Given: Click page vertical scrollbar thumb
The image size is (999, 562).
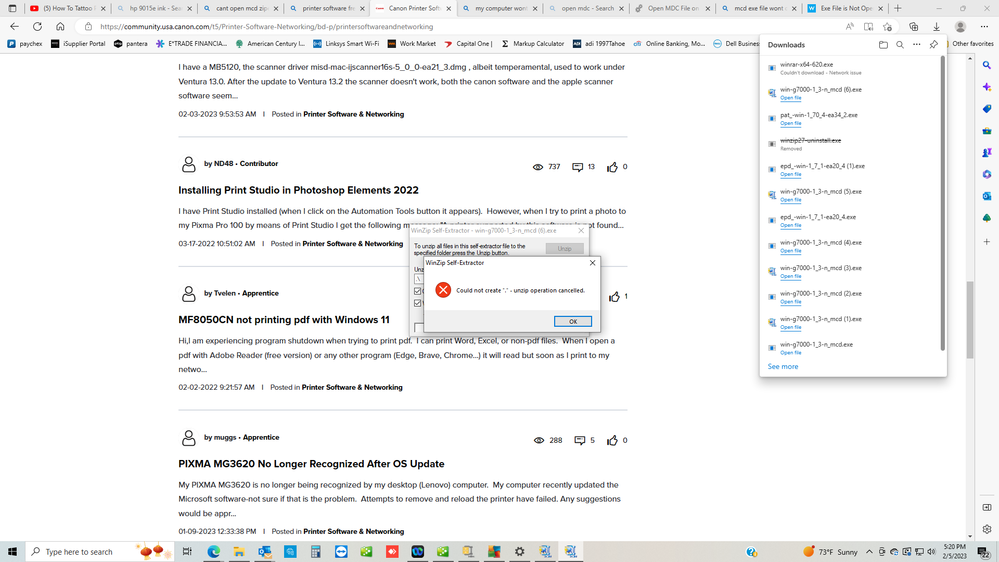Looking at the screenshot, I should pos(970,320).
